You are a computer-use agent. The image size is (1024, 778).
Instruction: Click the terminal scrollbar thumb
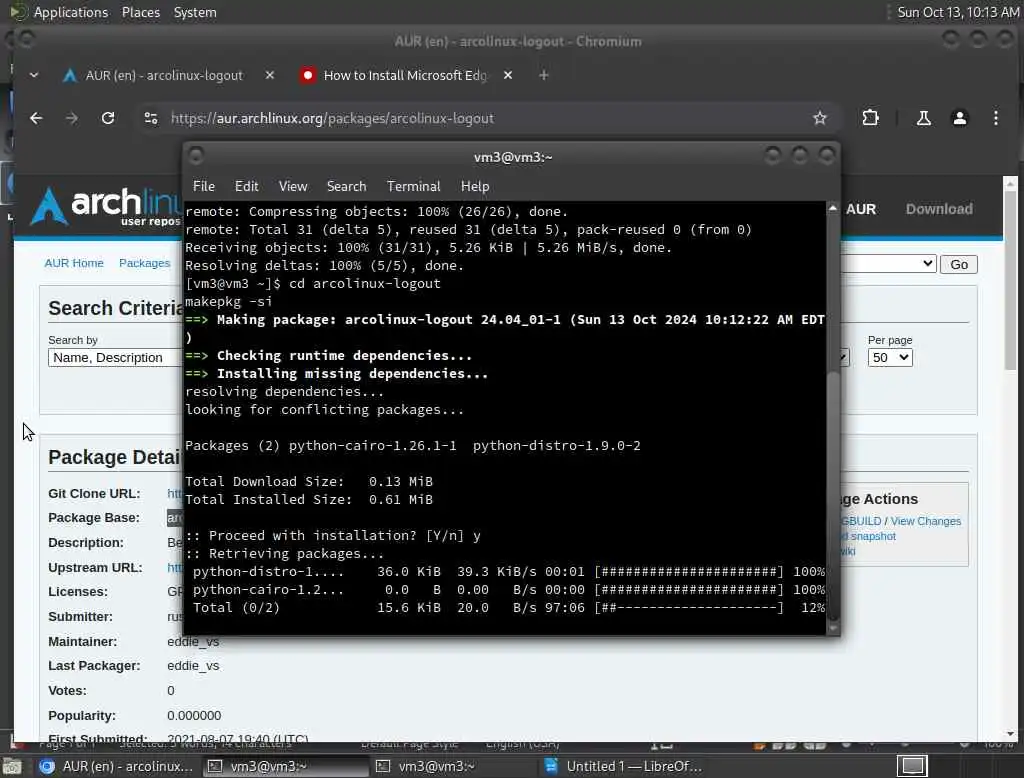tap(833, 496)
